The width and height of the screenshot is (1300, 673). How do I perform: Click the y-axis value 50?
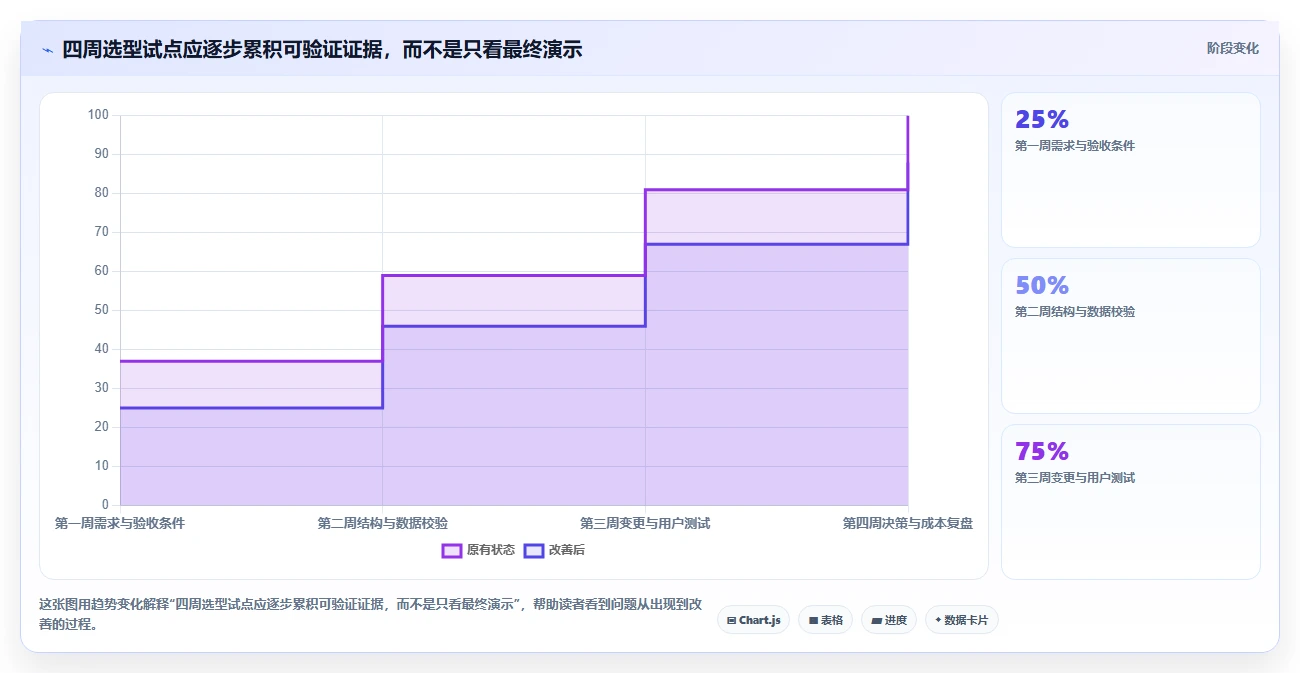(x=102, y=310)
